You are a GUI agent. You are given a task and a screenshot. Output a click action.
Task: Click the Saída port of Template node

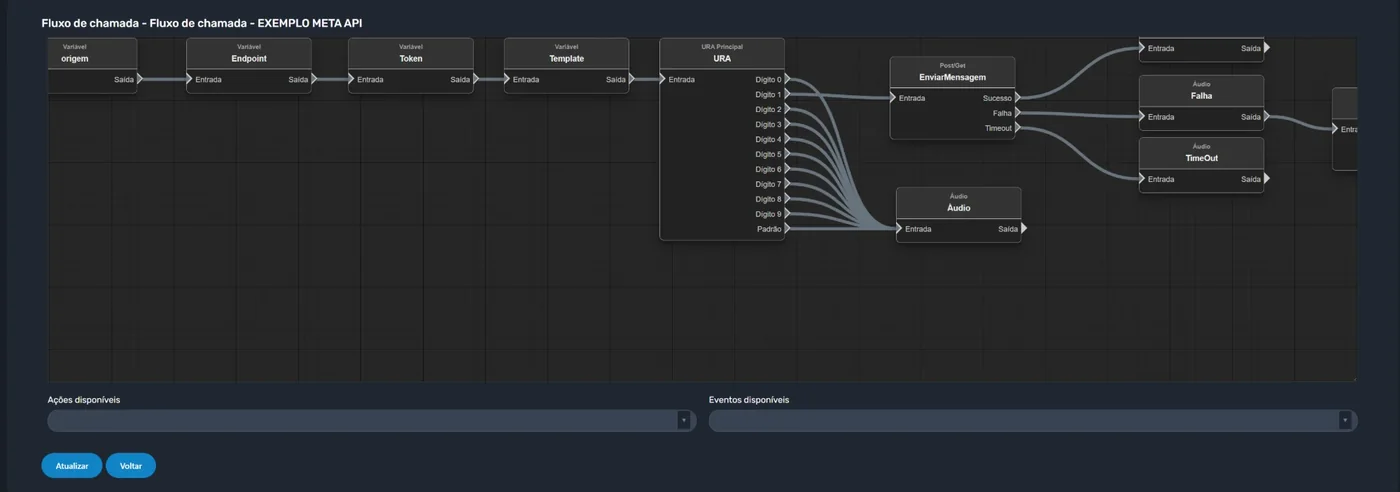[633, 79]
